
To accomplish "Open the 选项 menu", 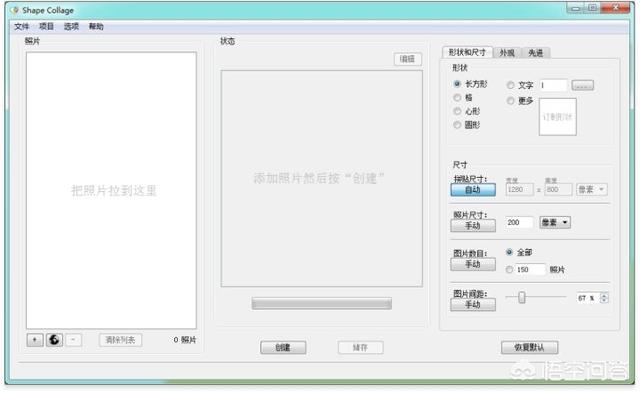I will (x=71, y=27).
